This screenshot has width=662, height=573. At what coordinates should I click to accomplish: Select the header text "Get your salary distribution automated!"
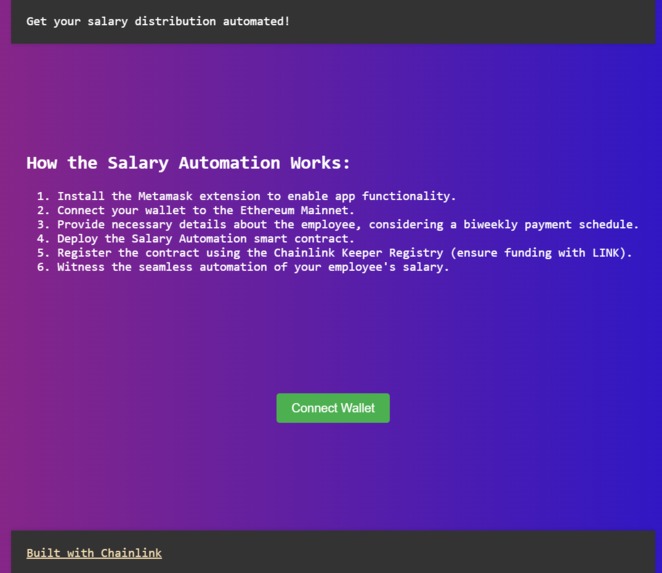tap(158, 22)
